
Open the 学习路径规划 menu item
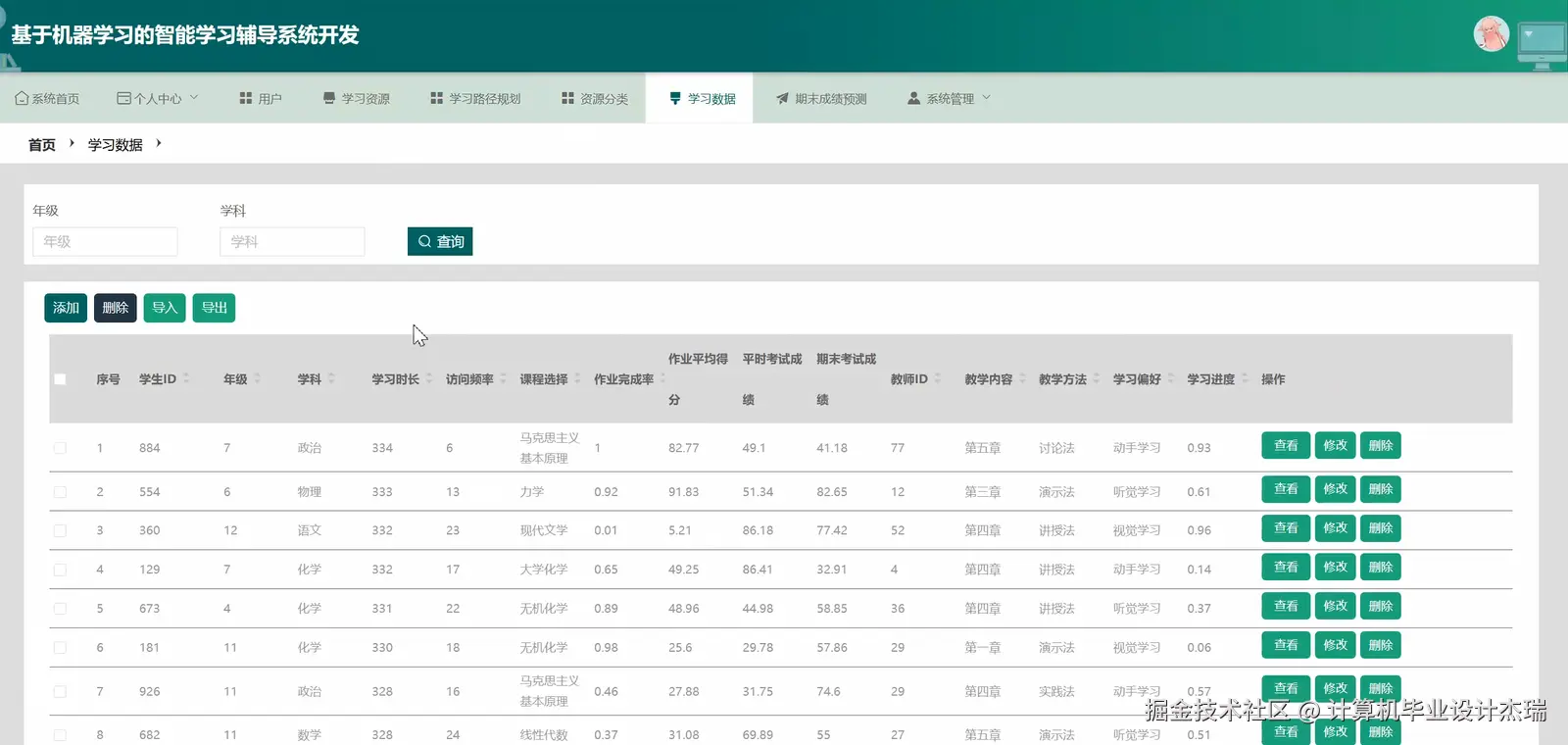point(475,98)
